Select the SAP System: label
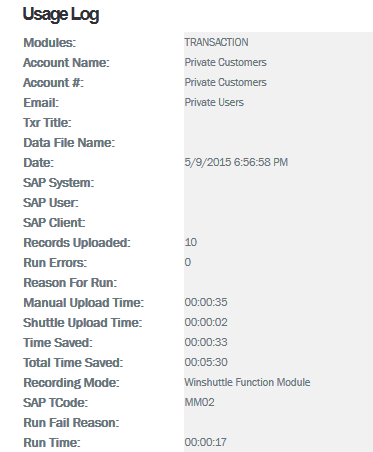The width and height of the screenshot is (373, 452). point(59,183)
